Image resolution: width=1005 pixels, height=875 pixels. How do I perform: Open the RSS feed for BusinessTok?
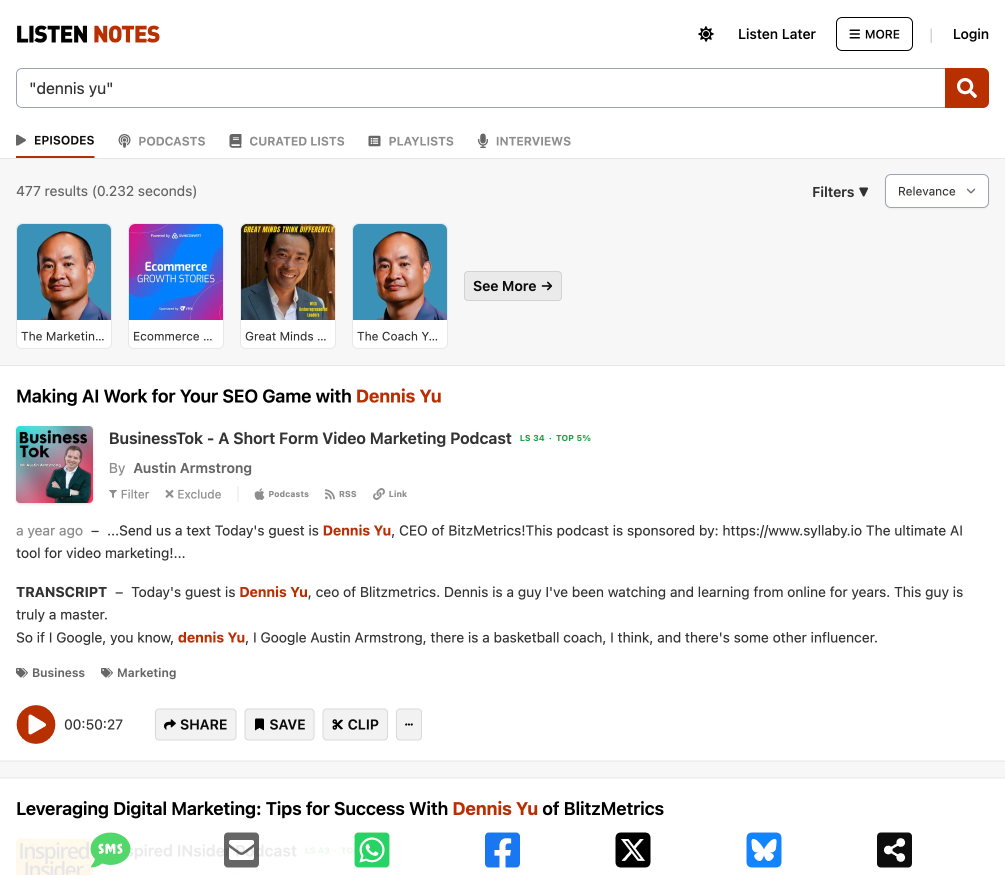(x=340, y=493)
